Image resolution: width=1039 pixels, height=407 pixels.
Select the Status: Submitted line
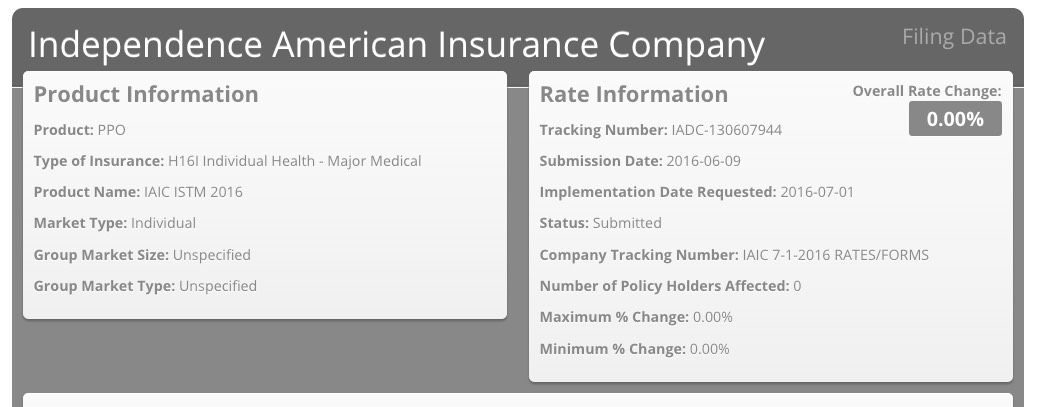[600, 223]
